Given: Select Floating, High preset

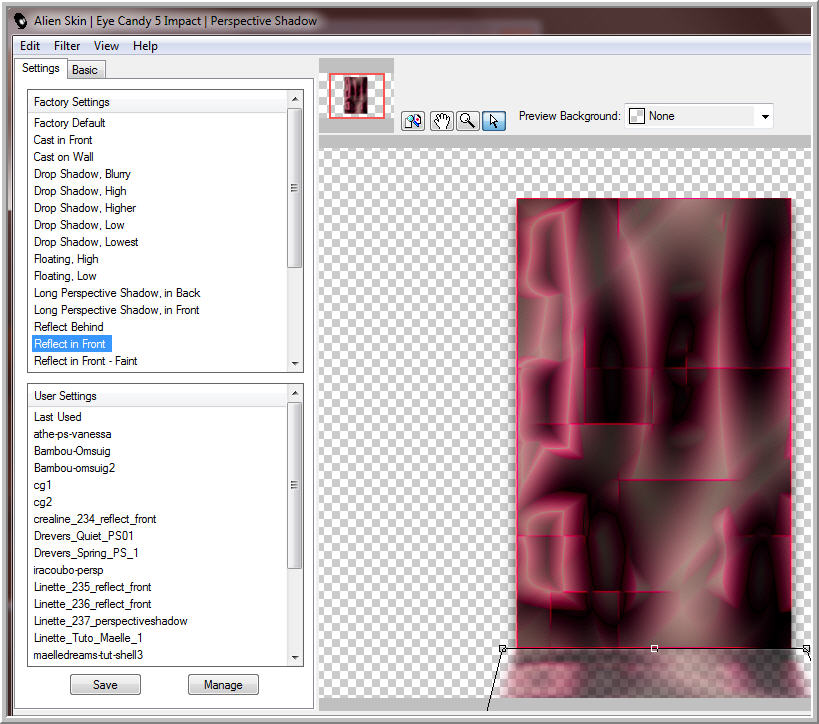Looking at the screenshot, I should click(x=66, y=259).
